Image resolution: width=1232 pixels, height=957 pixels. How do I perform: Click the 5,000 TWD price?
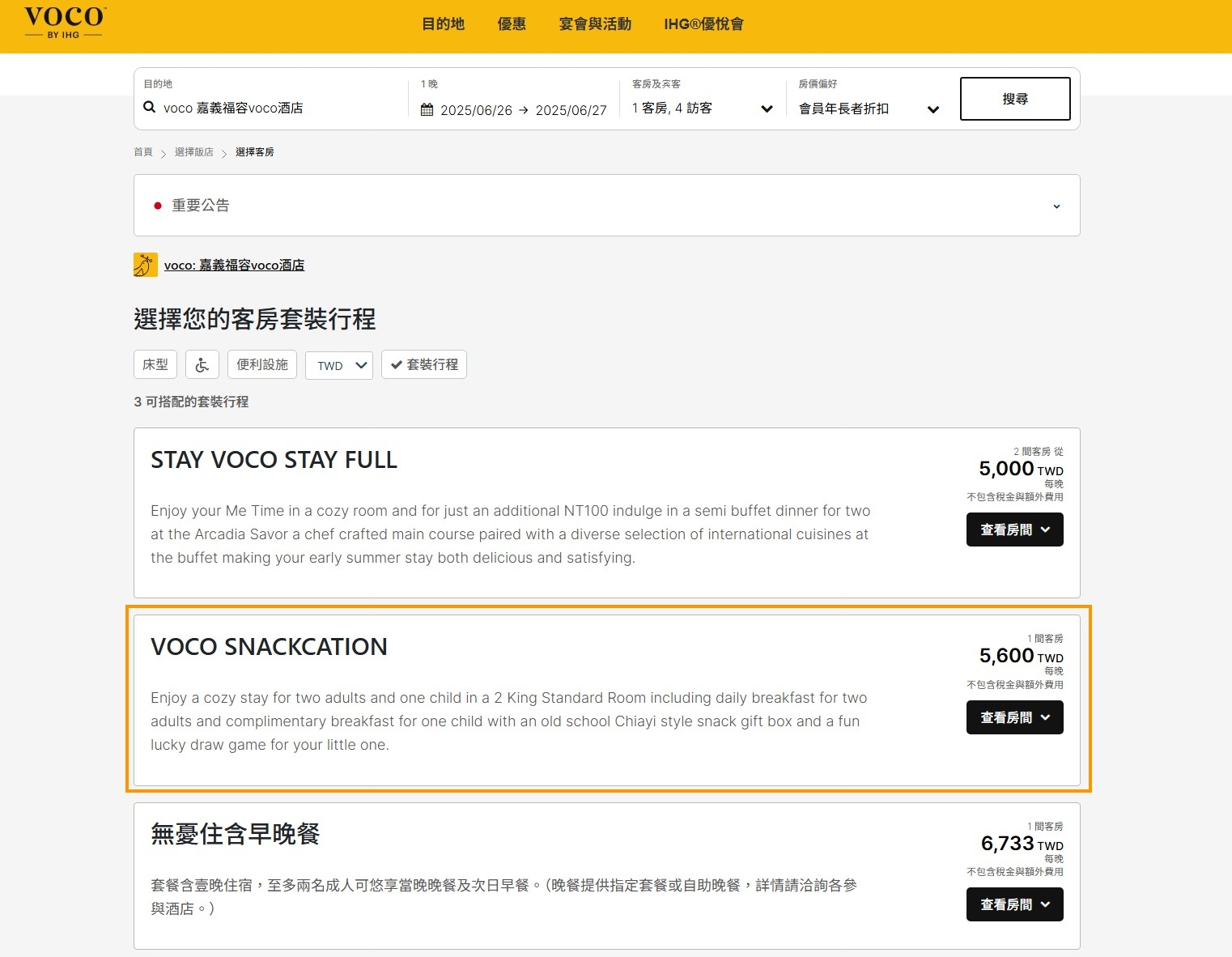(x=1021, y=469)
